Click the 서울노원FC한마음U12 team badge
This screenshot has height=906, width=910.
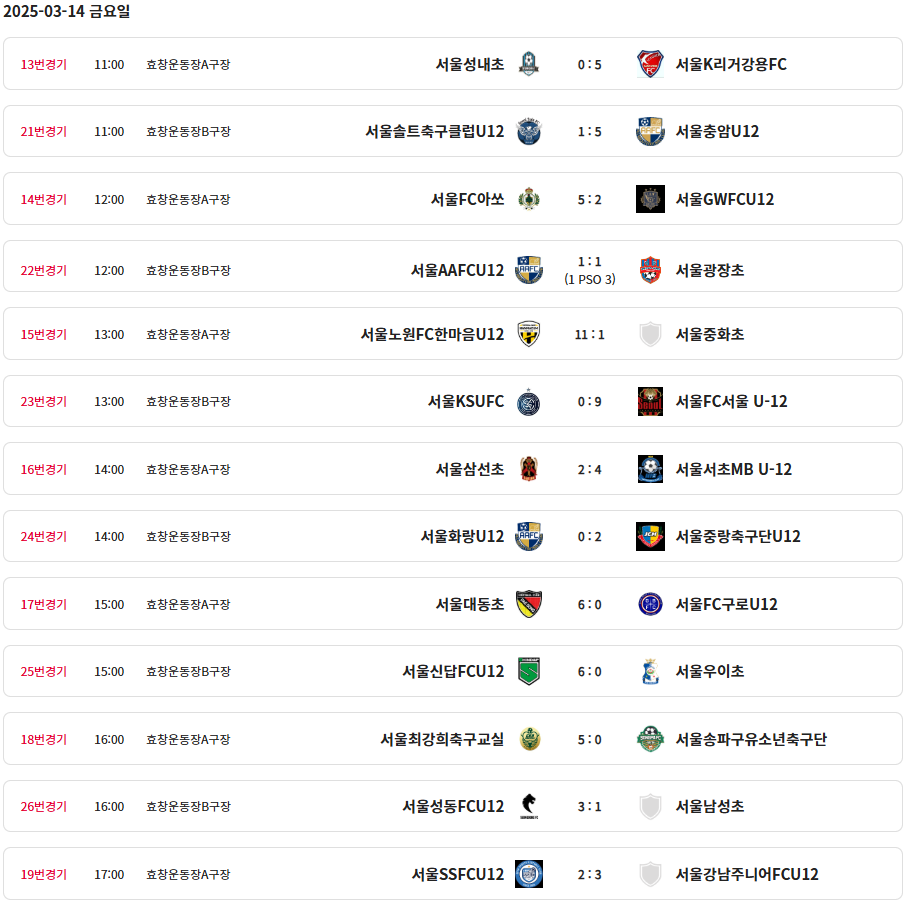(x=528, y=334)
